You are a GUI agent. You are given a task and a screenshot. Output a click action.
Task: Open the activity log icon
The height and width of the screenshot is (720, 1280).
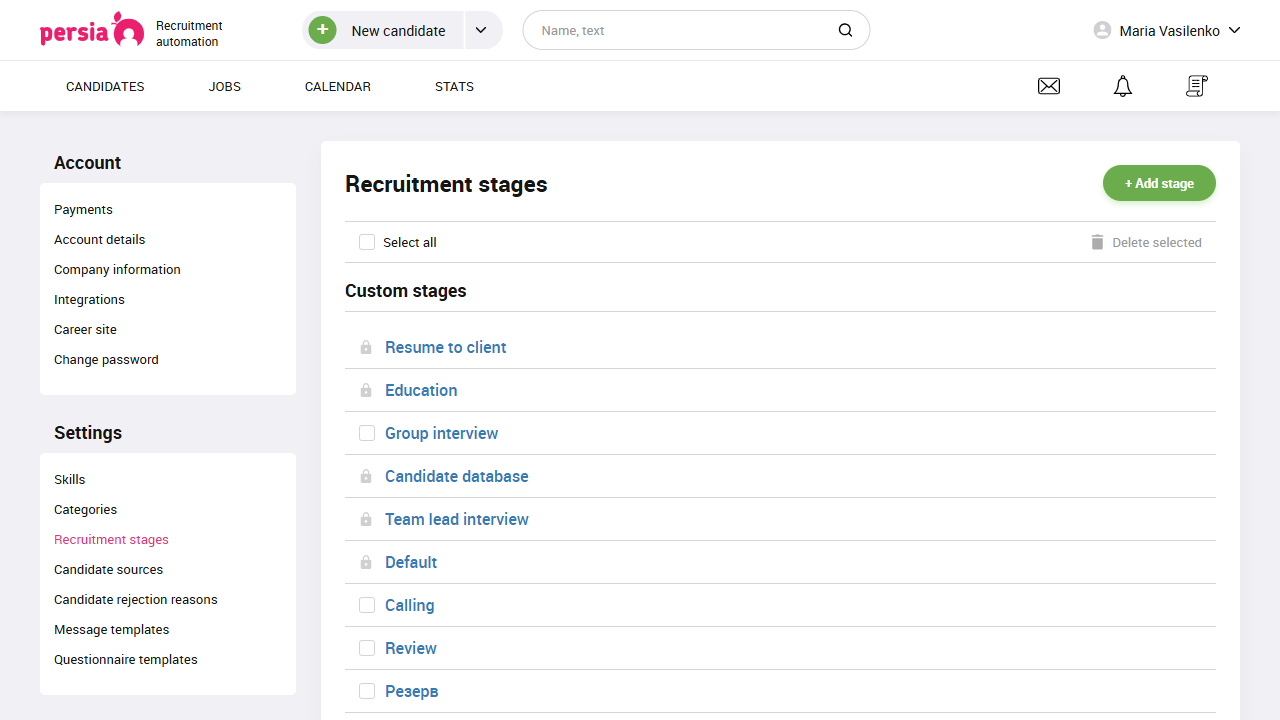(x=1196, y=86)
